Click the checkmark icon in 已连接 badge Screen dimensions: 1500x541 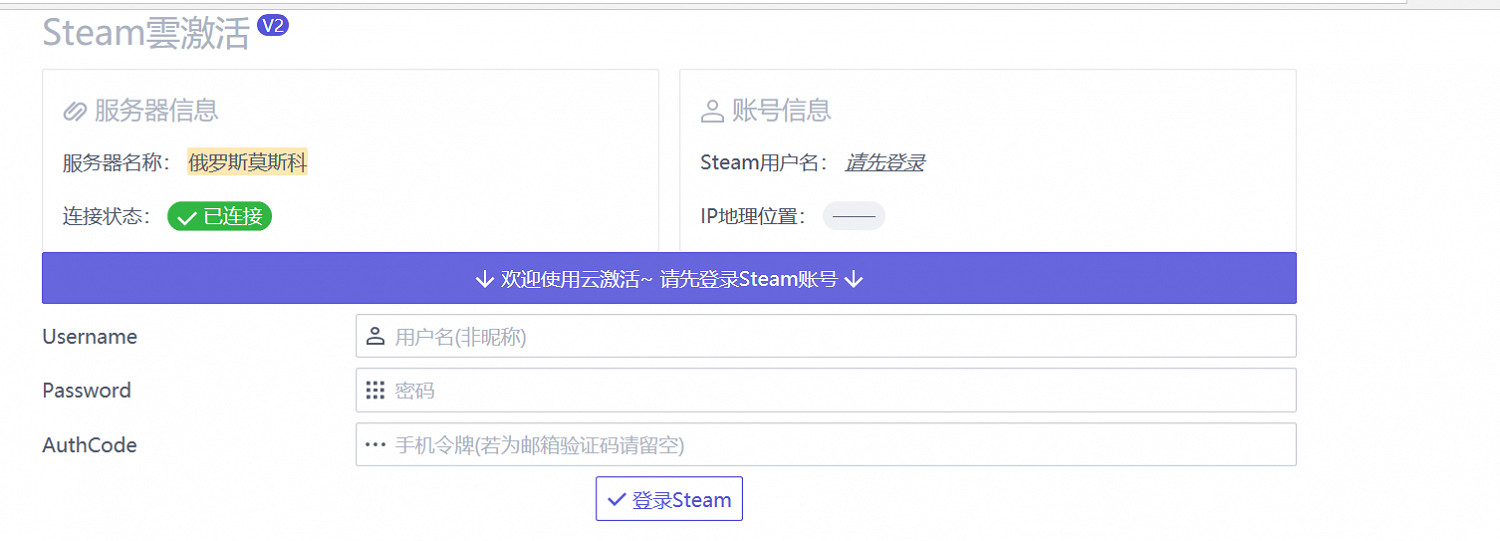[x=186, y=217]
